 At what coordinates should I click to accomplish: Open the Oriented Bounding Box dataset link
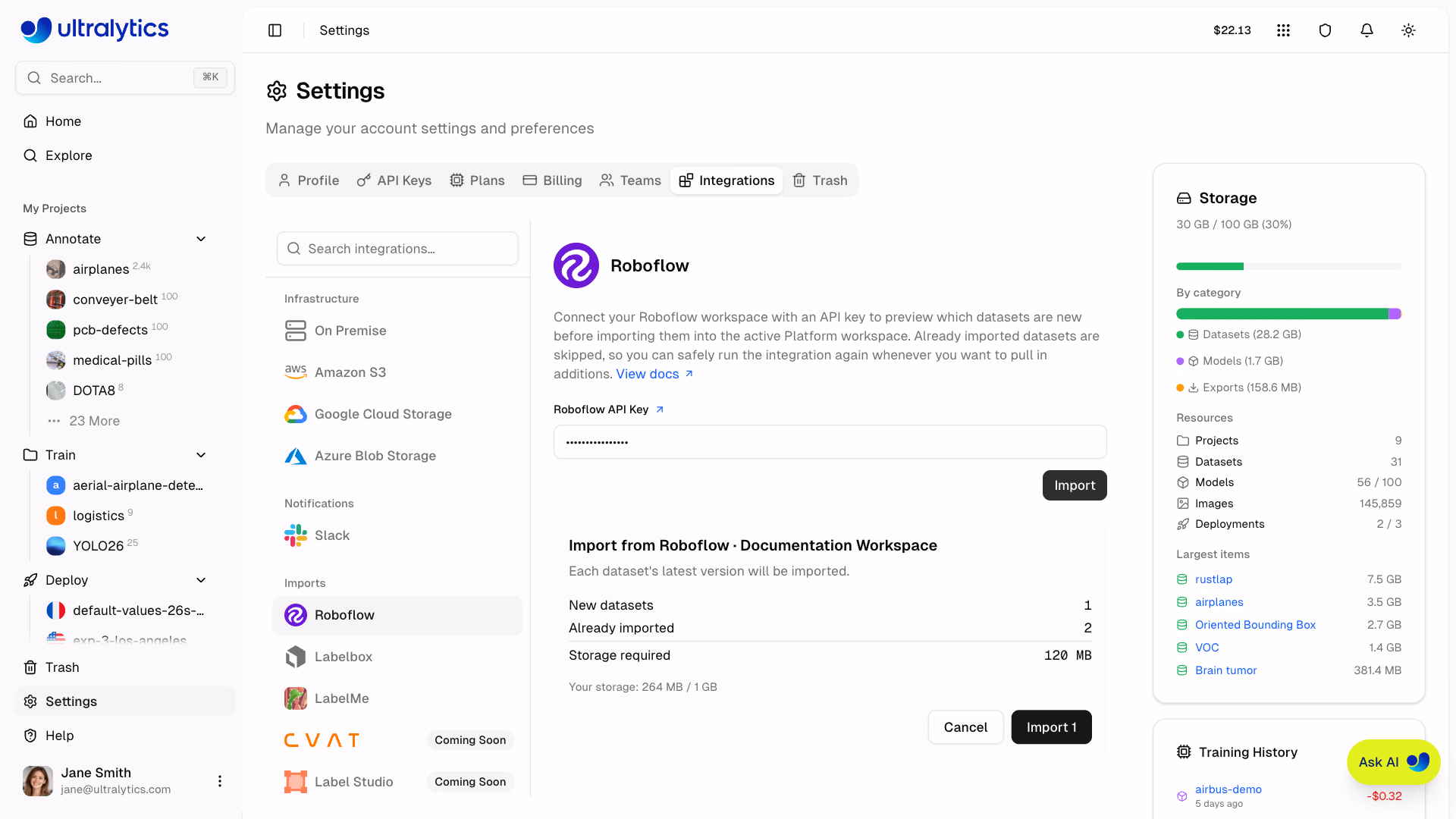pyautogui.click(x=1255, y=625)
